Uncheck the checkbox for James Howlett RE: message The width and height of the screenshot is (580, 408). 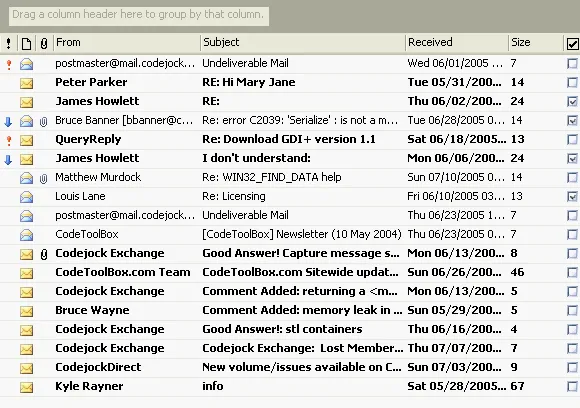(572, 101)
